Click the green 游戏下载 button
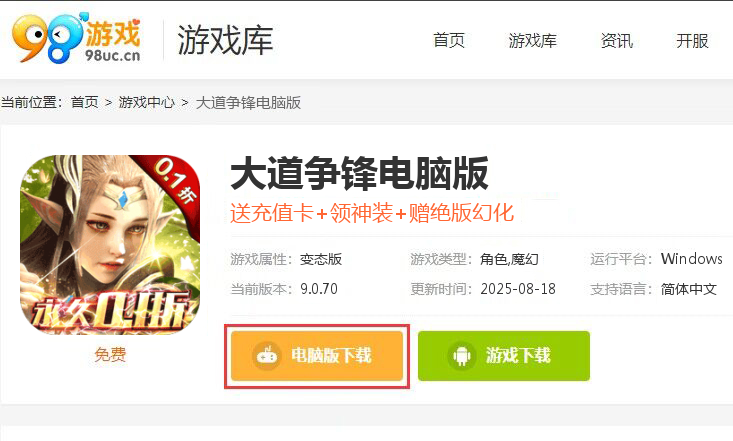Image resolution: width=733 pixels, height=441 pixels. (x=504, y=356)
